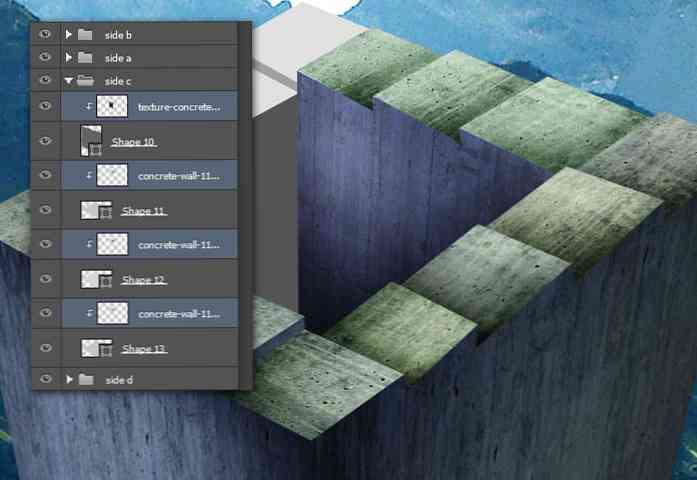Hide the side b group

tap(45, 34)
